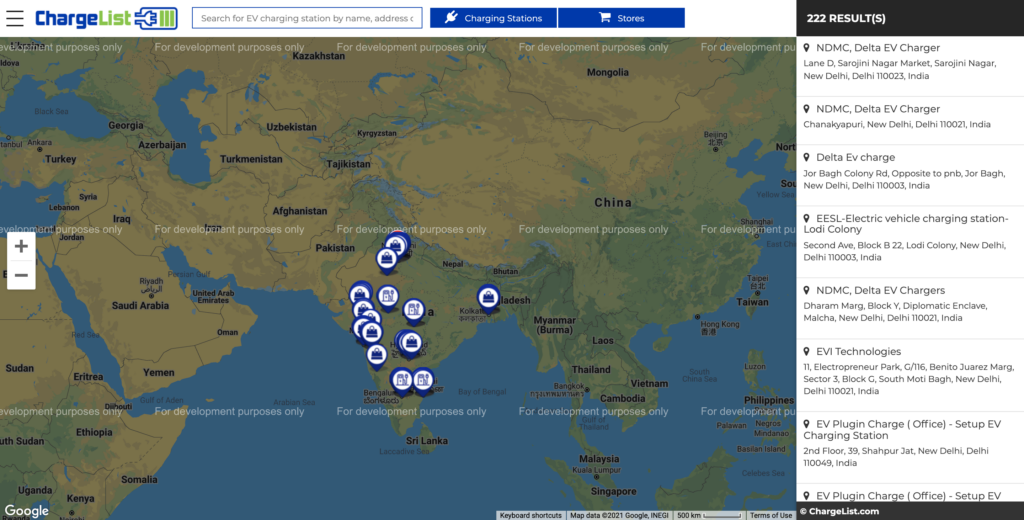Open the Delta Ev charge result
The image size is (1024, 520).
click(x=856, y=157)
